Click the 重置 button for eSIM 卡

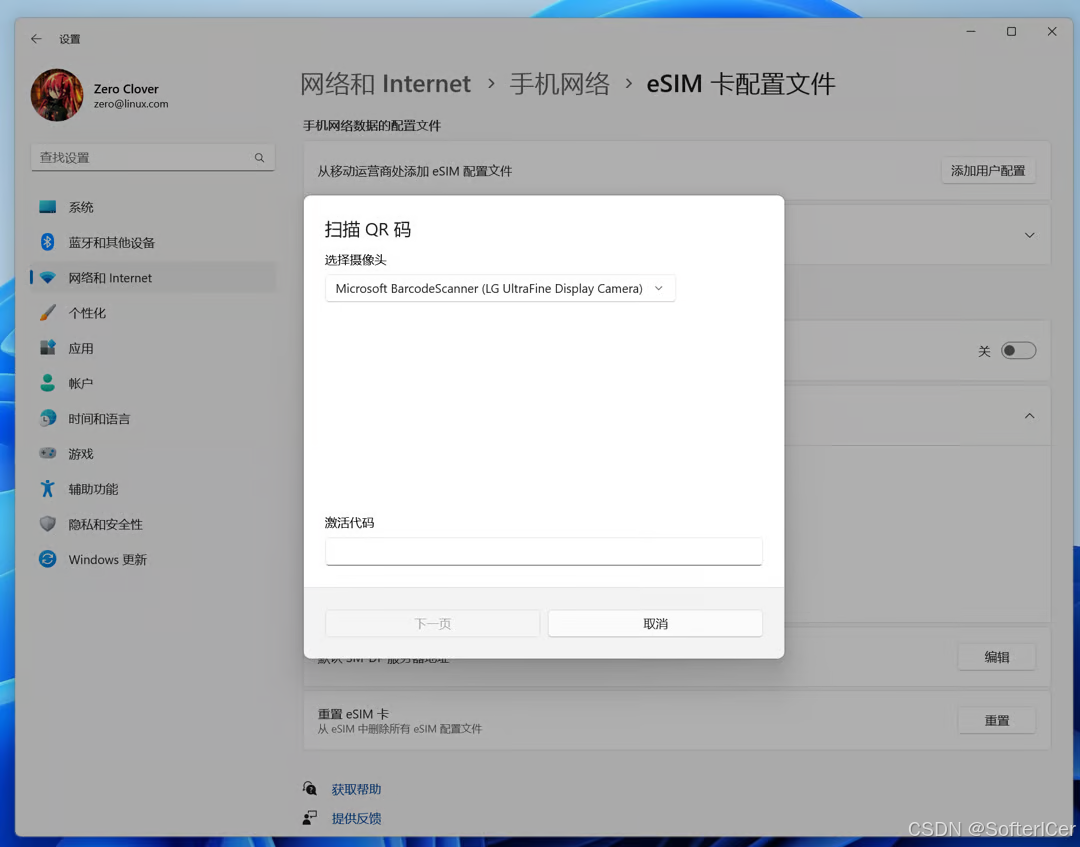pyautogui.click(x=997, y=720)
